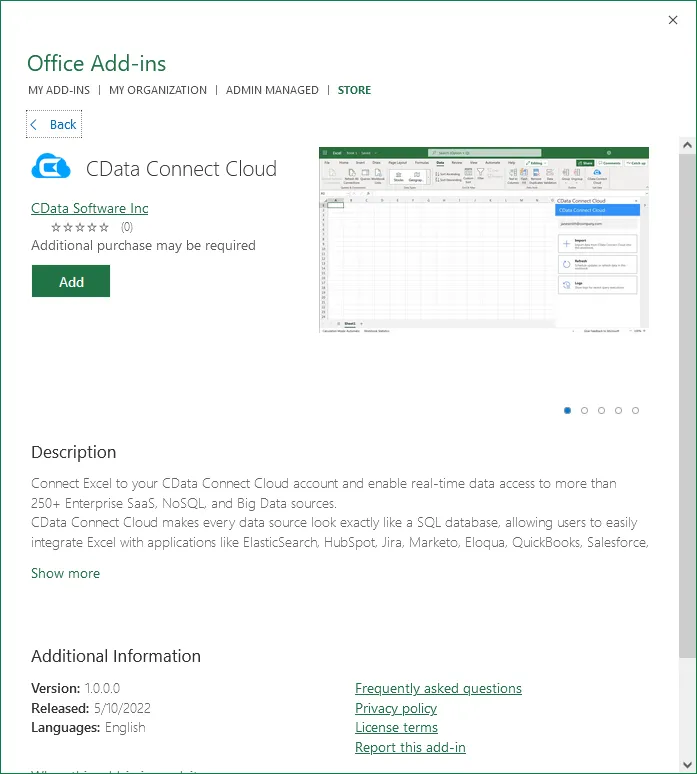Go Back to the store listing

(x=54, y=125)
